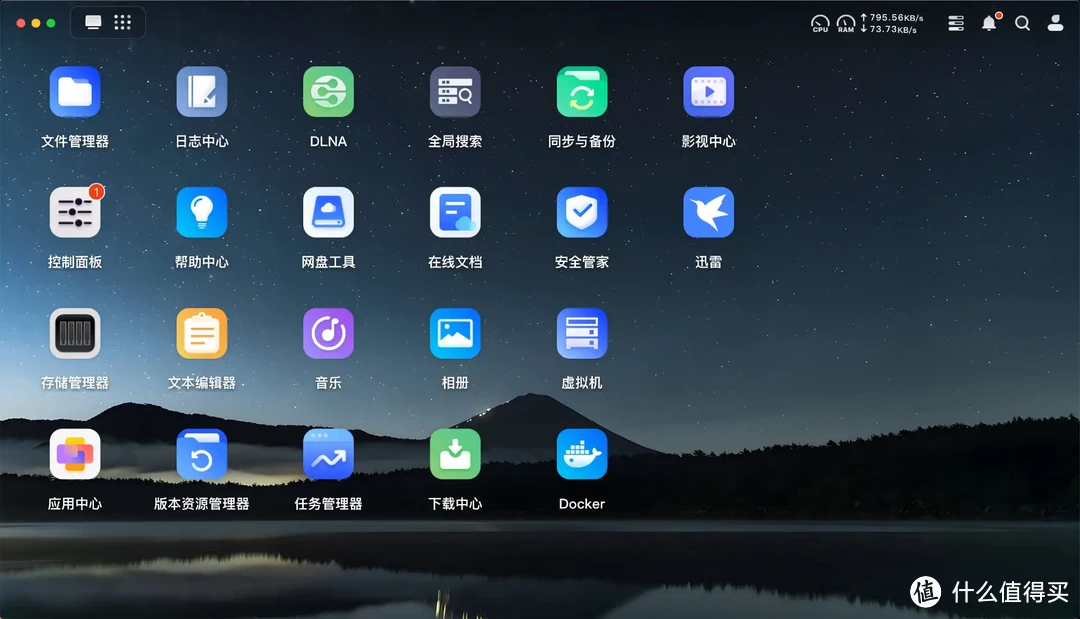Open 控制面板 control panel
The image size is (1080, 619).
pos(74,213)
